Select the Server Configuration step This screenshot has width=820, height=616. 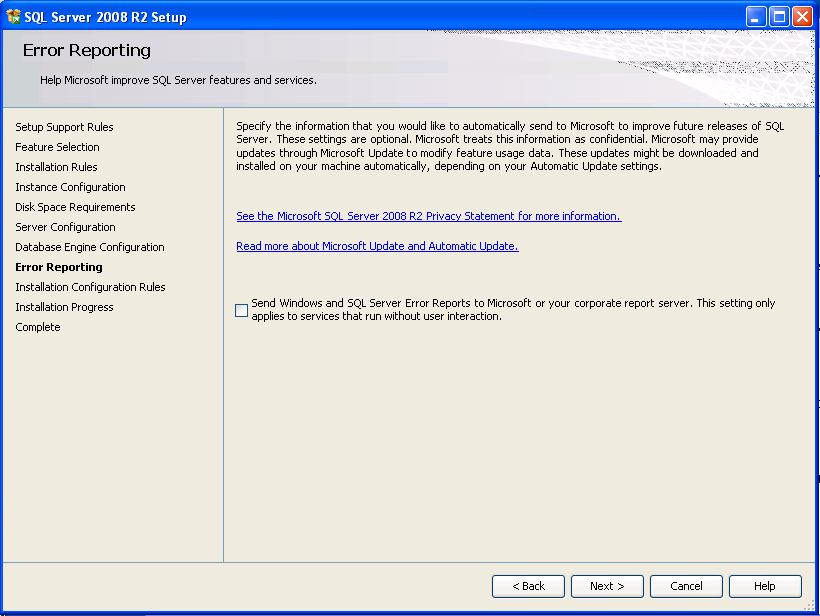[x=65, y=227]
